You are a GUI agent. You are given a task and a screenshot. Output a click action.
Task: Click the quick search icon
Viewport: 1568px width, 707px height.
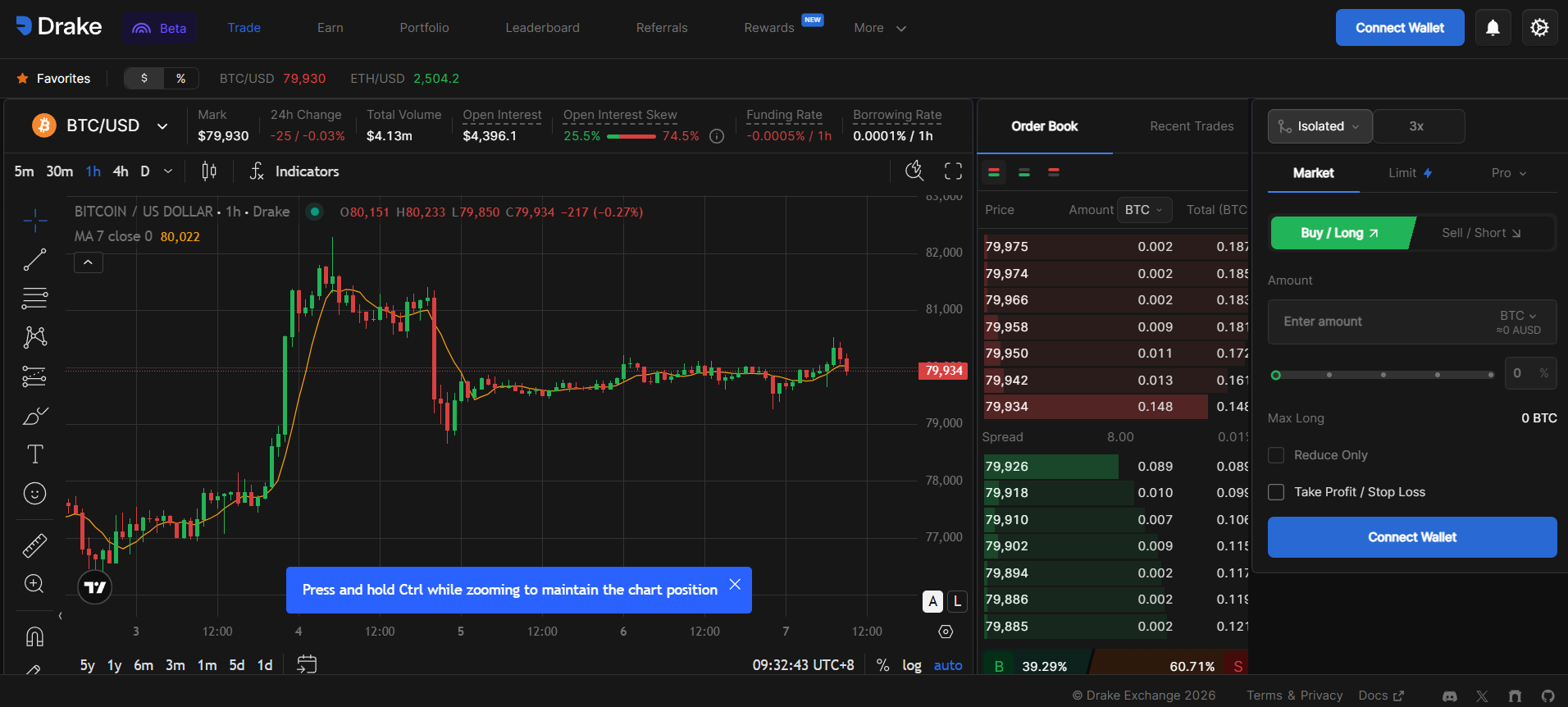point(914,171)
